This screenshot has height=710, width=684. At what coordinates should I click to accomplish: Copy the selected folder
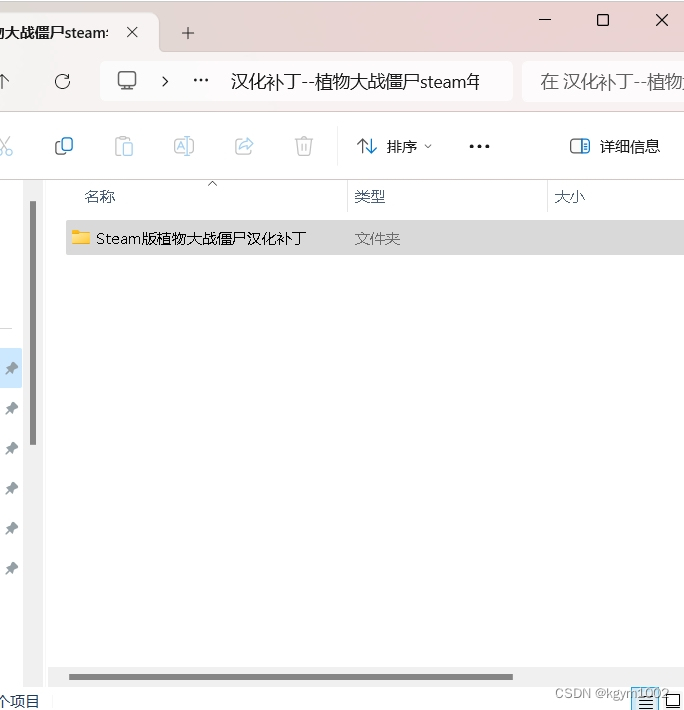[64, 146]
